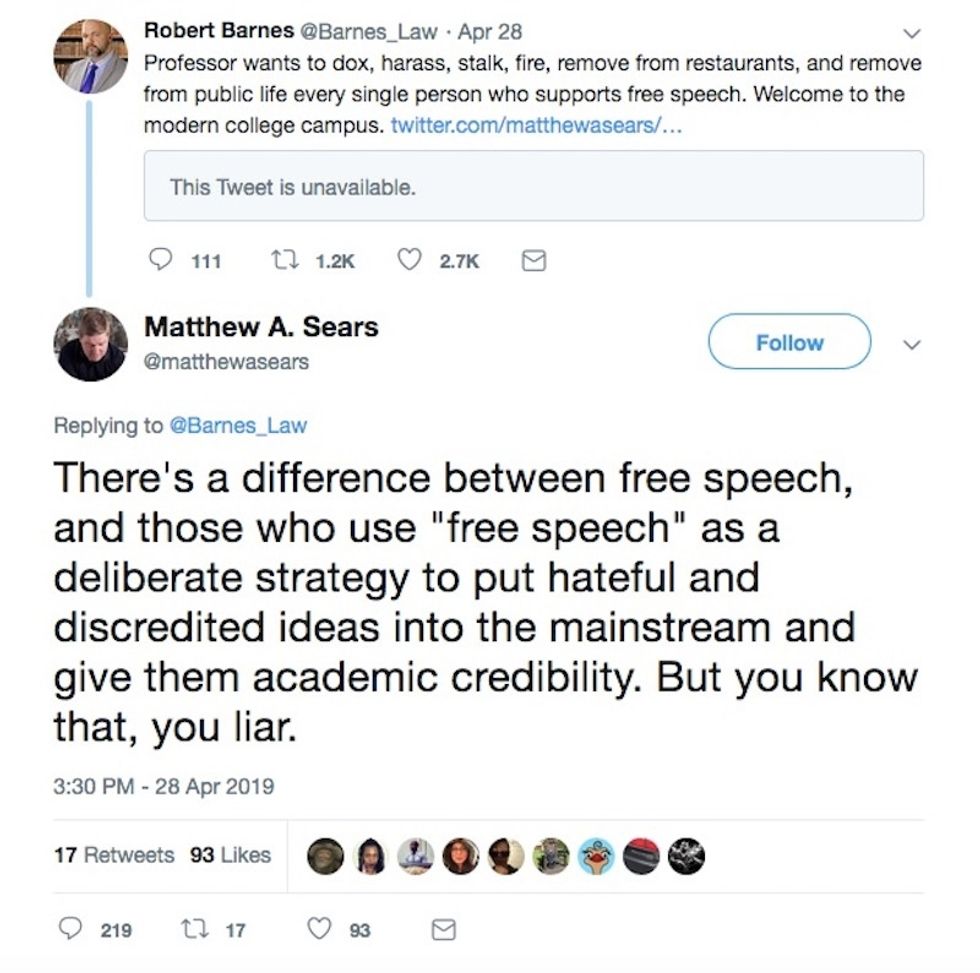Viewport: 980px width, 973px height.
Task: Follow Matthew A. Sears
Action: click(789, 342)
